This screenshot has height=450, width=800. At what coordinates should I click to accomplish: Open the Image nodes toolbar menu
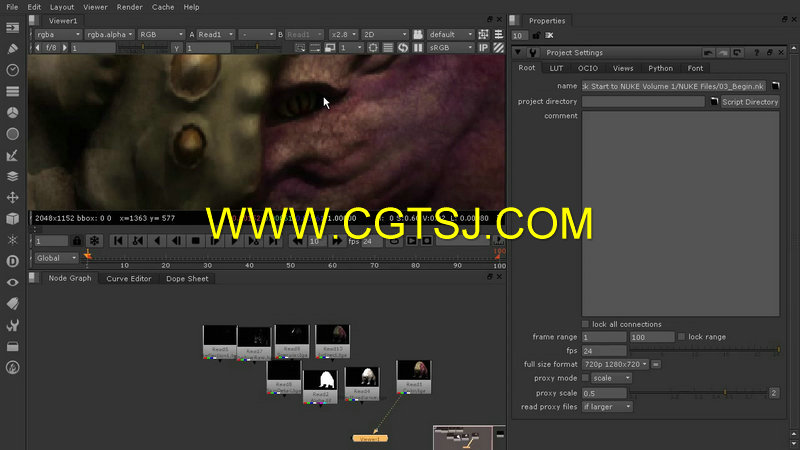coord(12,27)
